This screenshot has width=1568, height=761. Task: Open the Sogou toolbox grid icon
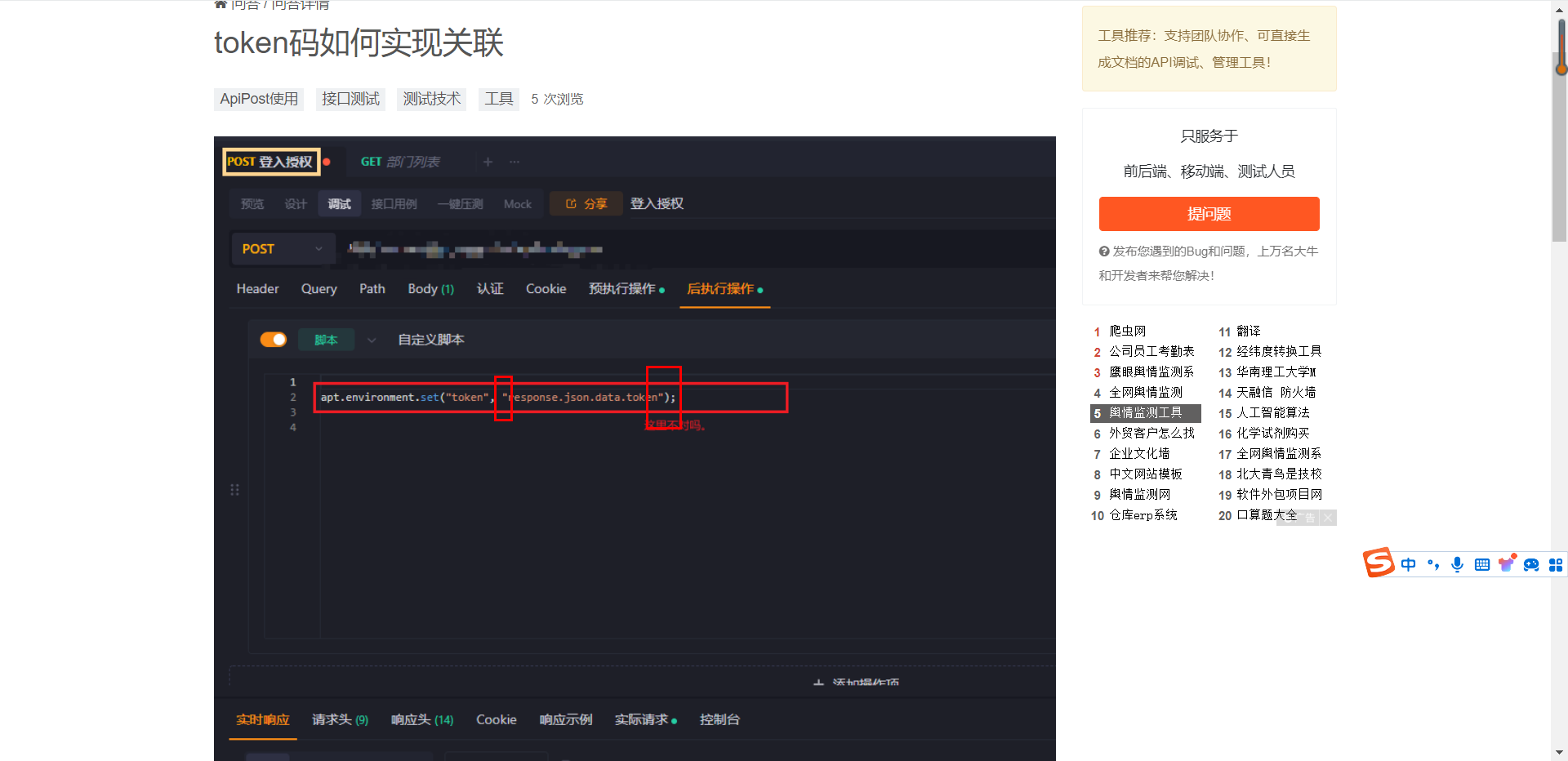[x=1556, y=564]
